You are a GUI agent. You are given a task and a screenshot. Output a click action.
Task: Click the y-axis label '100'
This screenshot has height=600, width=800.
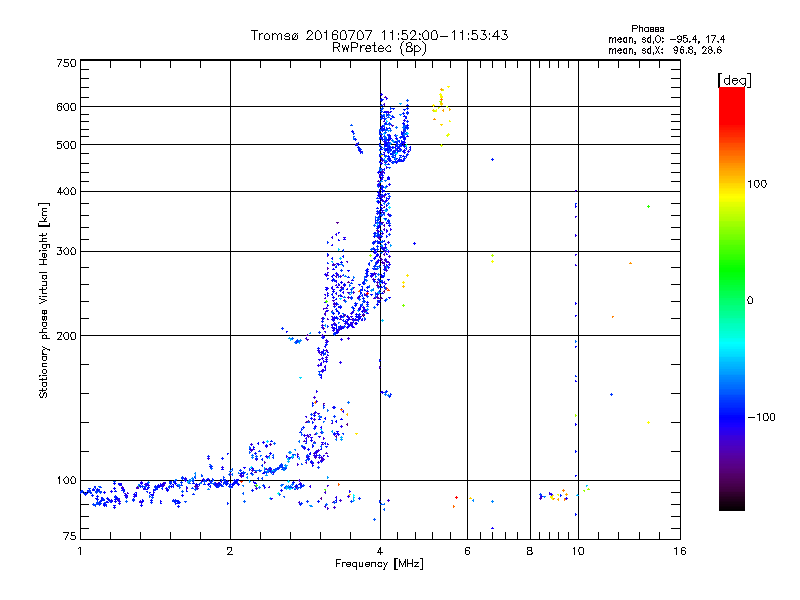66,480
